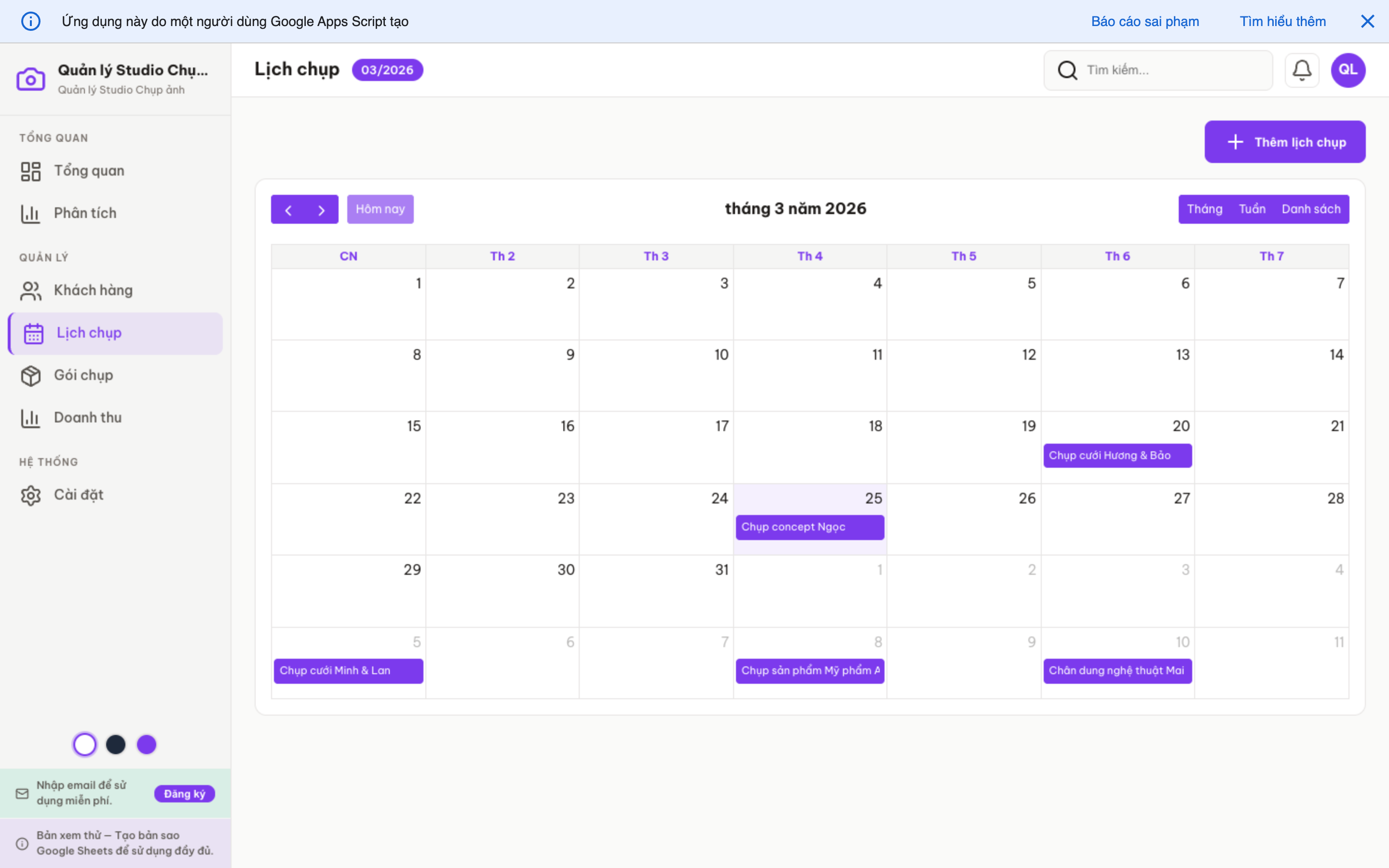Select the dark theme circle
The height and width of the screenshot is (868, 1389).
(x=116, y=744)
